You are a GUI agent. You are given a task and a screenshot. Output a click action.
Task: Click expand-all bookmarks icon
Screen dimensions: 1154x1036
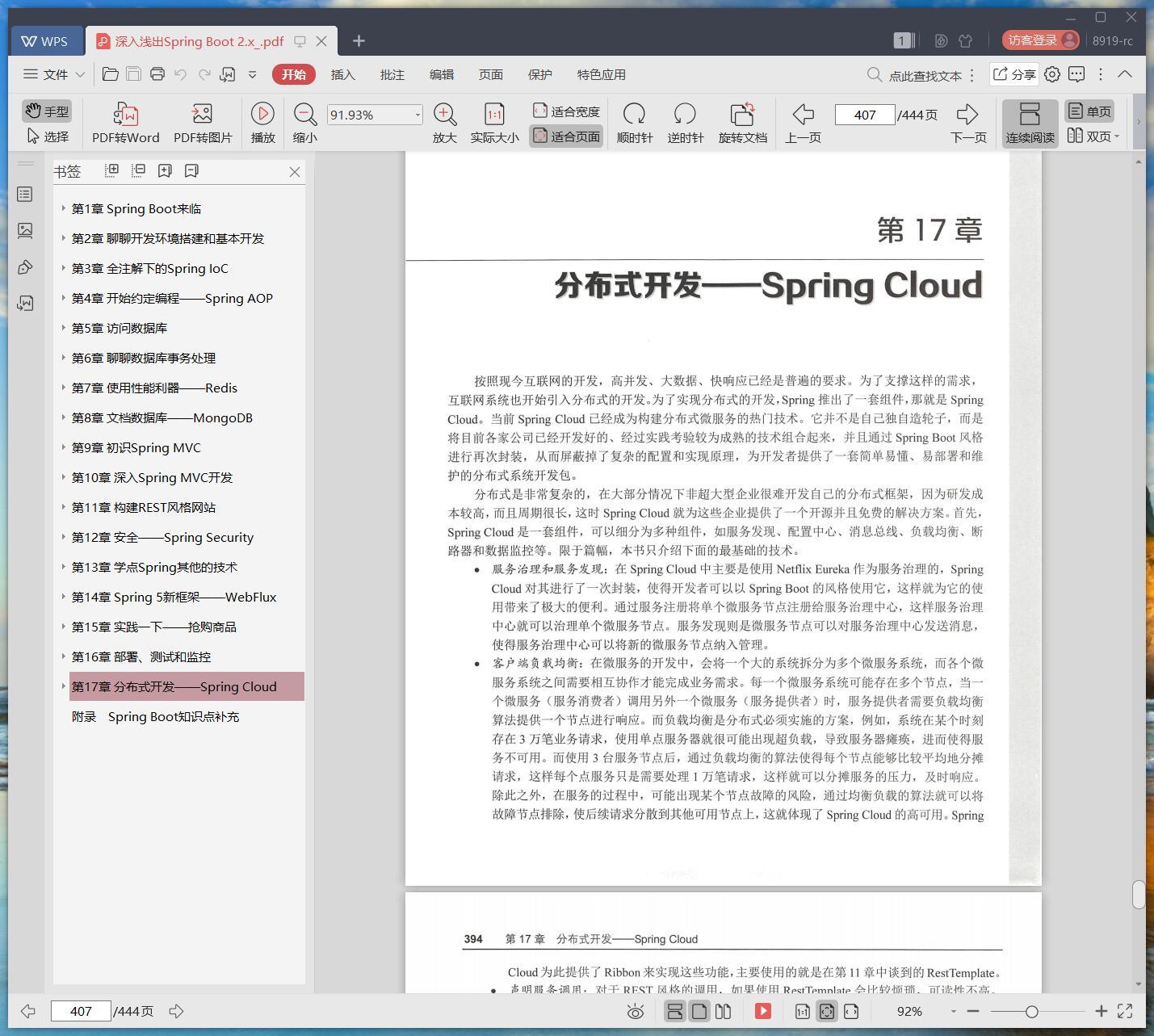112,170
